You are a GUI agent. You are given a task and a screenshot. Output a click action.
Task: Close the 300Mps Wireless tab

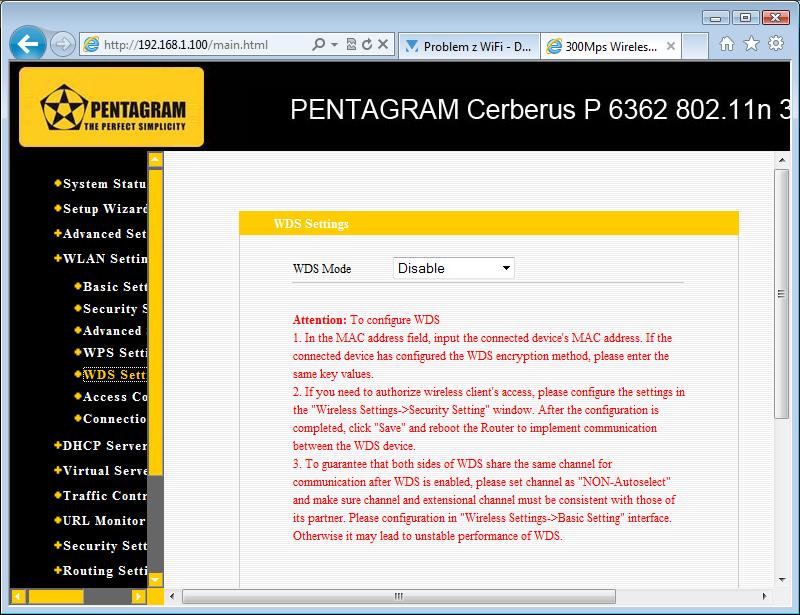(671, 46)
